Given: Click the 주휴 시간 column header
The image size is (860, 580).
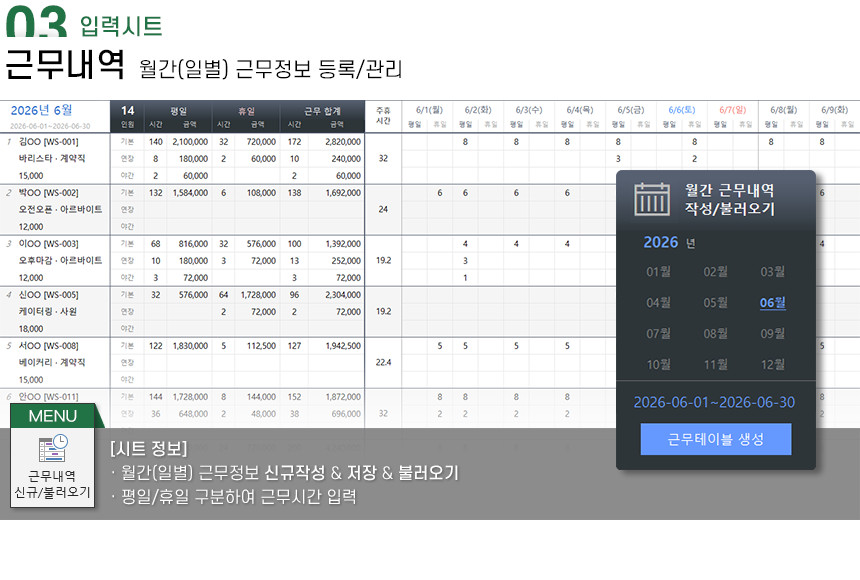Looking at the screenshot, I should click(383, 116).
